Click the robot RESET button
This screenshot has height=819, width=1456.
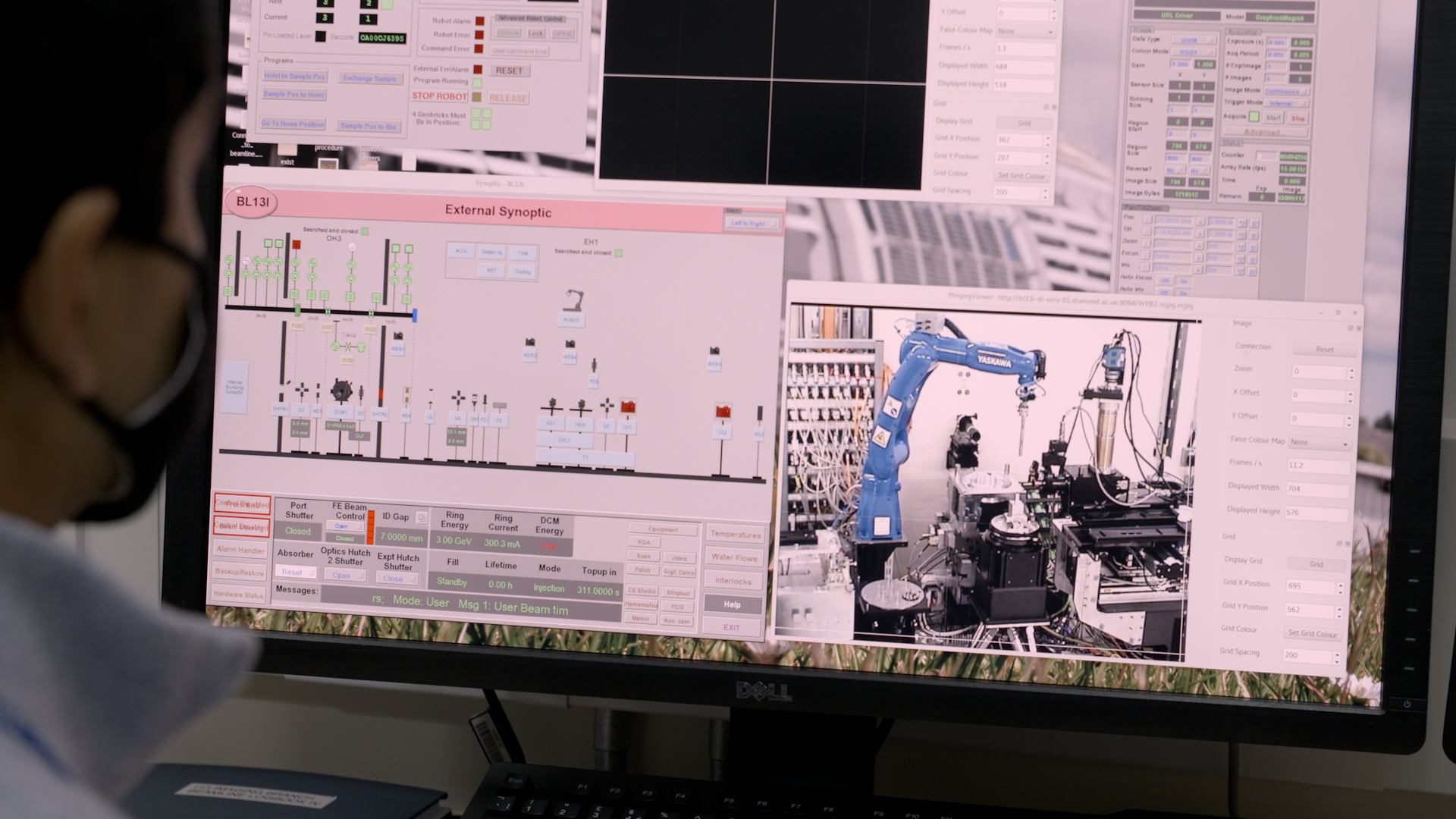(510, 71)
